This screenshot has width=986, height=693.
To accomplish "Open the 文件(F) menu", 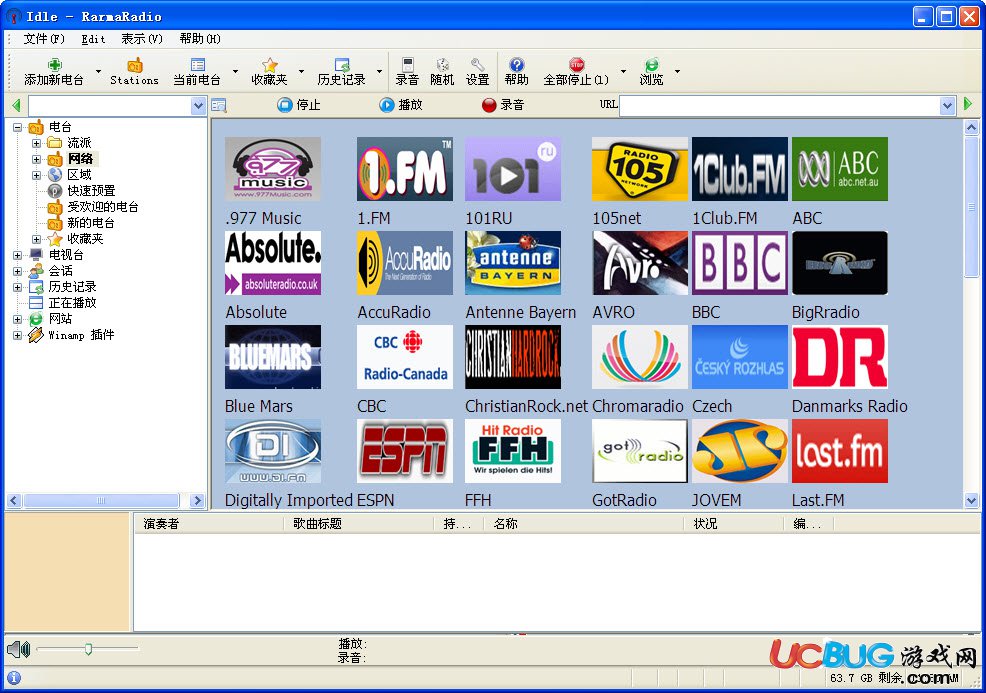I will coord(44,39).
